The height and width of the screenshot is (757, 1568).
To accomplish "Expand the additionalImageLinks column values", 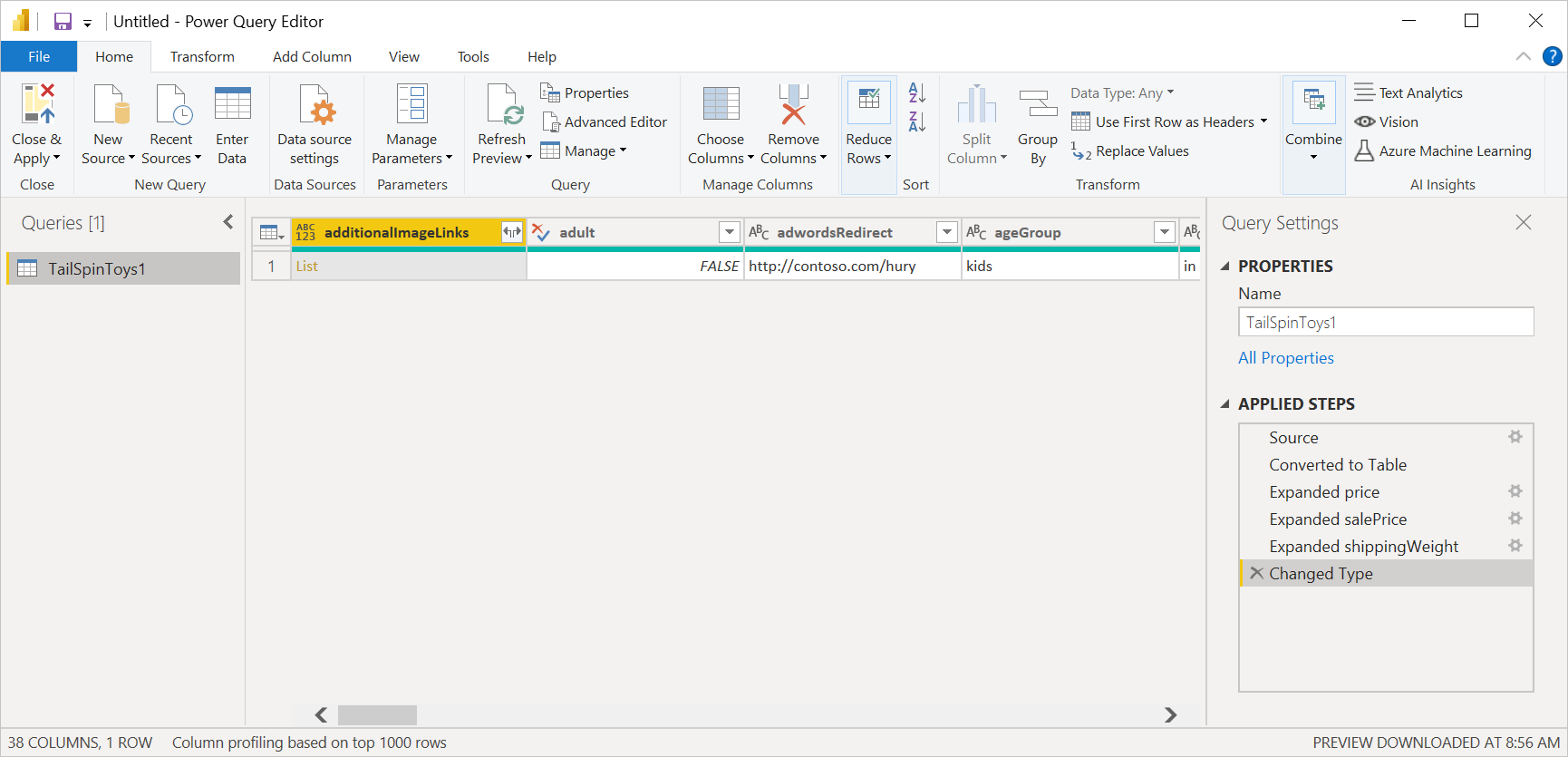I will pyautogui.click(x=512, y=233).
